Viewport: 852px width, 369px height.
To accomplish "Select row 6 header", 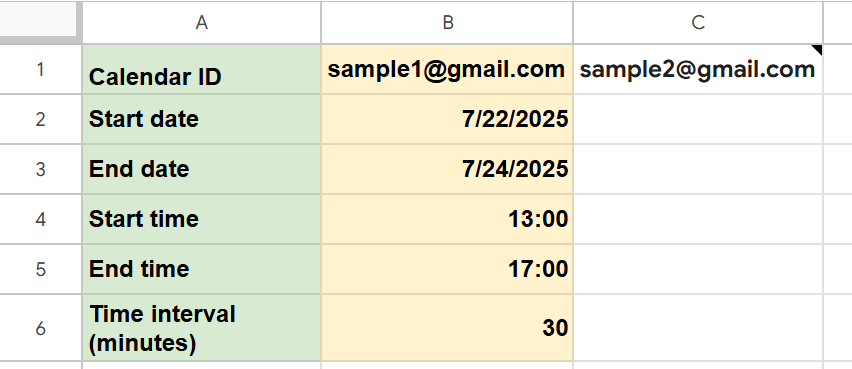I will (41, 328).
